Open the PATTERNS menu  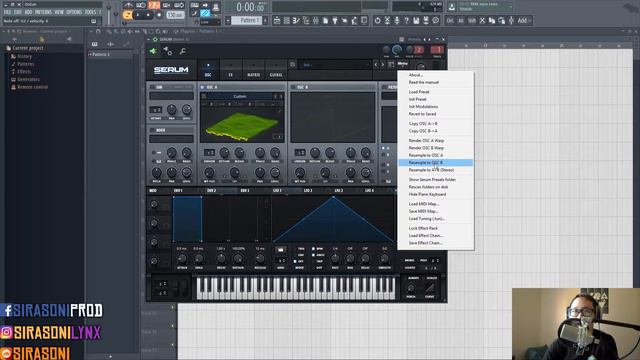43,12
